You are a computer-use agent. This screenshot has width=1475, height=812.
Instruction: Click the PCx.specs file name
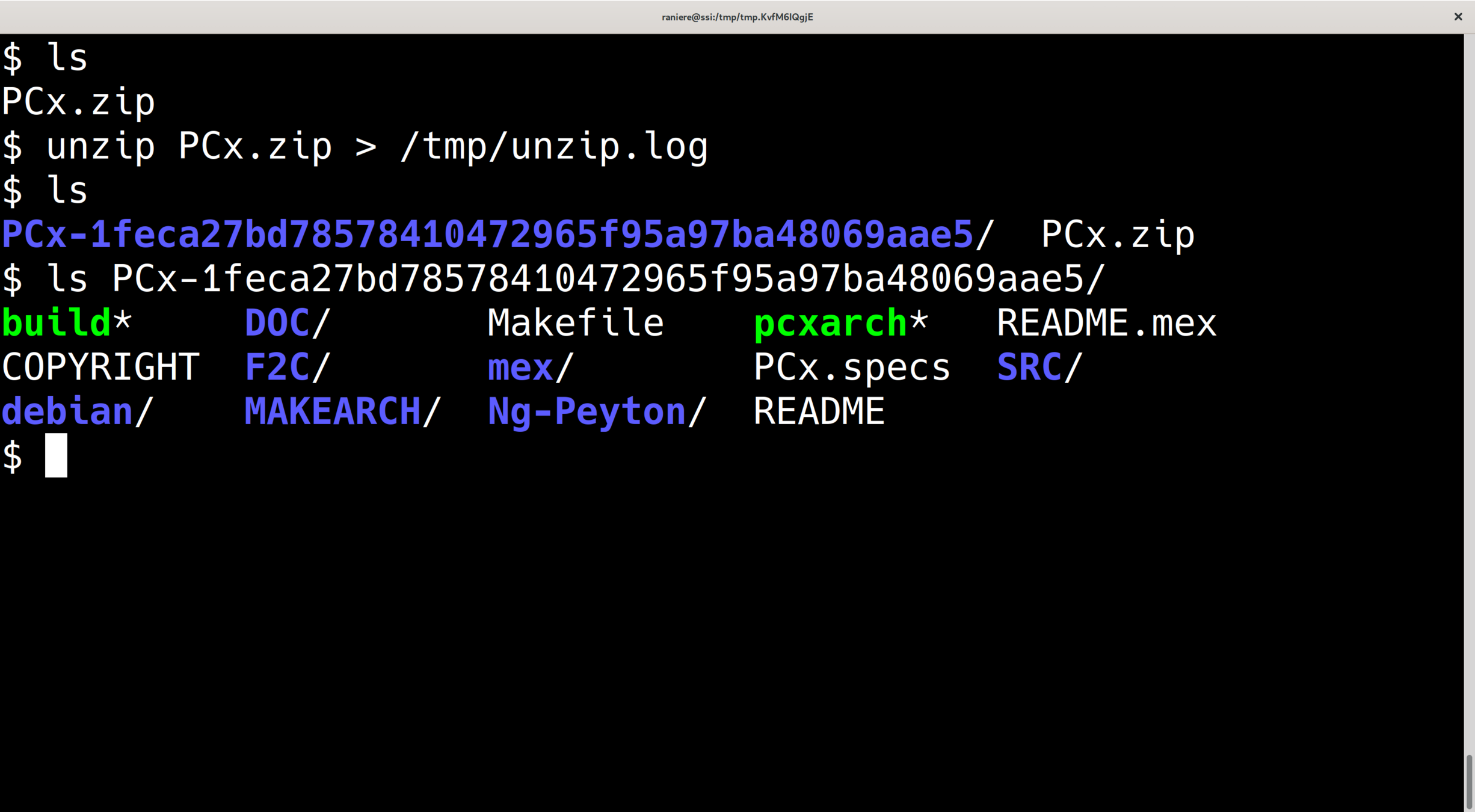tap(852, 368)
